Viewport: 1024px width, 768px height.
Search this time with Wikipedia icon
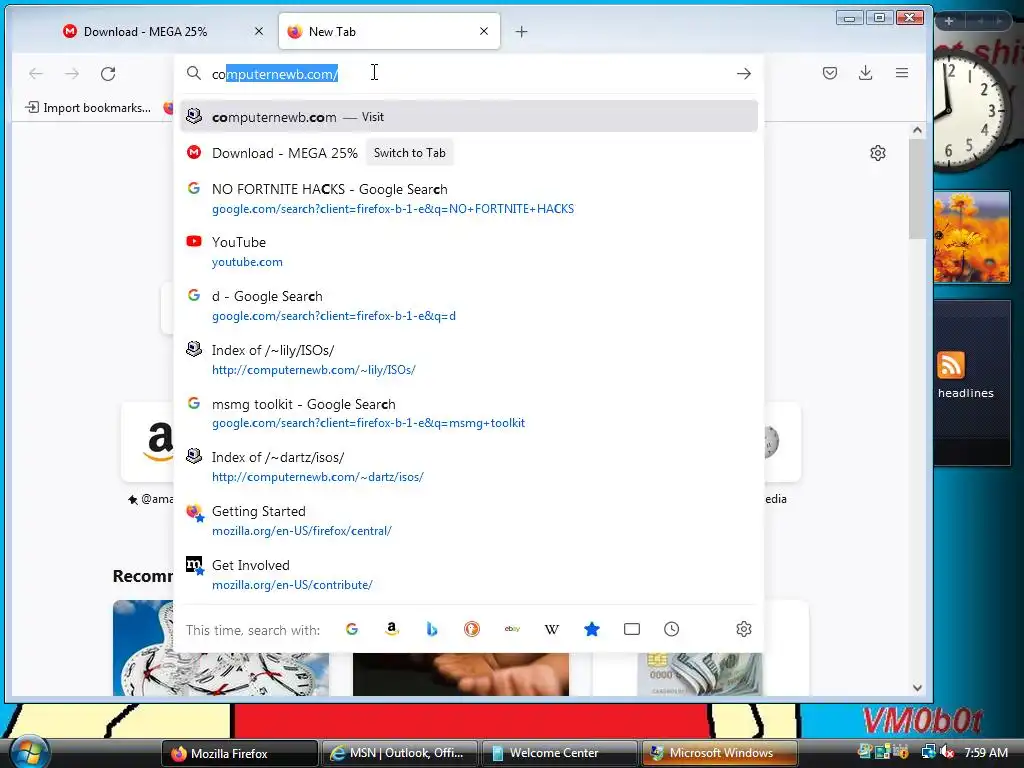pyautogui.click(x=552, y=630)
